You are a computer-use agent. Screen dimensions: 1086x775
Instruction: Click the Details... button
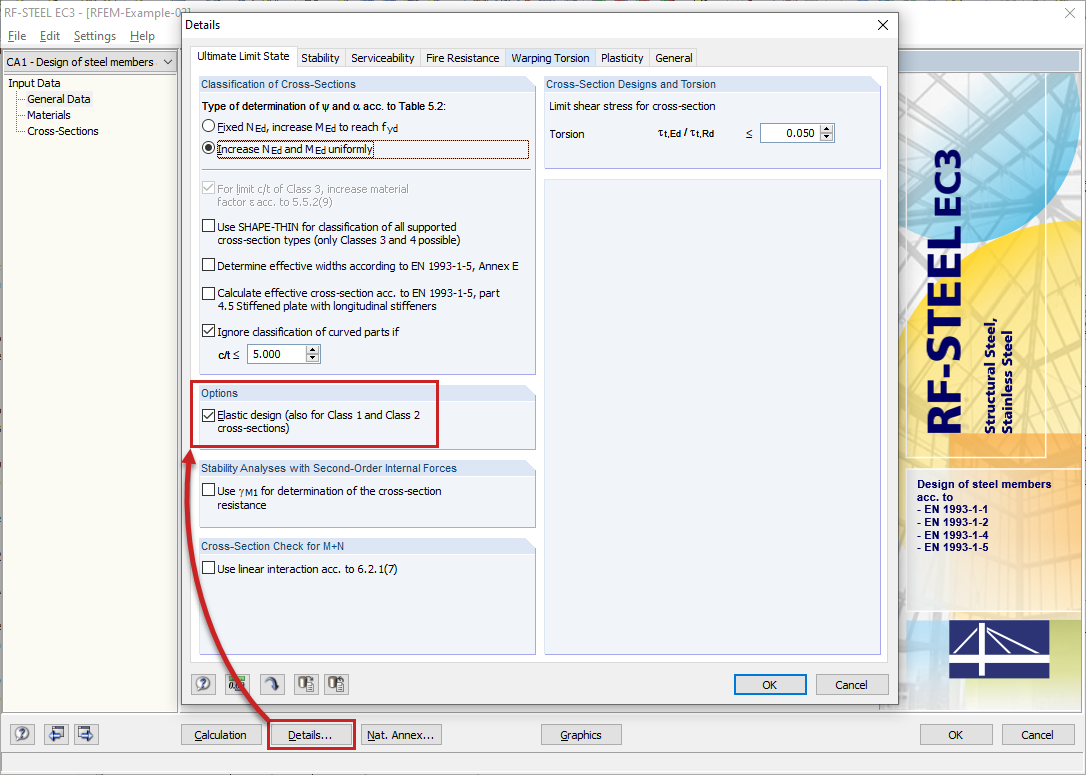pos(311,735)
